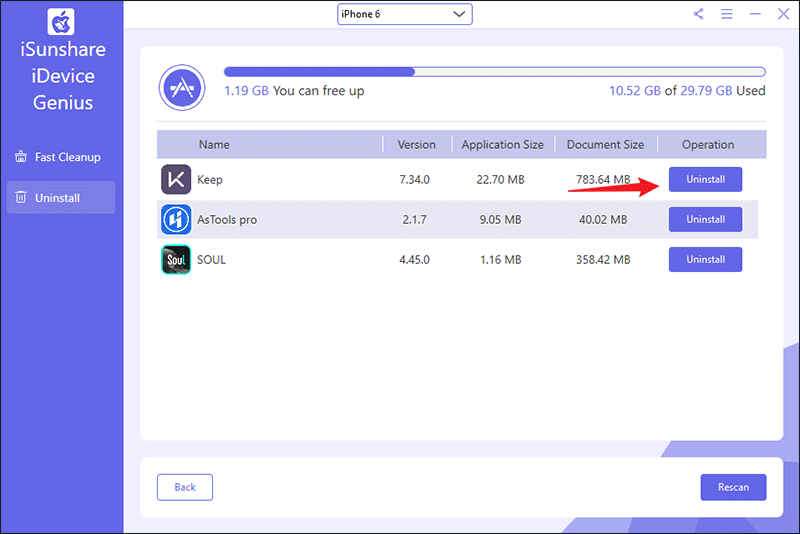
Task: Click the share icon in title bar
Action: click(x=698, y=14)
